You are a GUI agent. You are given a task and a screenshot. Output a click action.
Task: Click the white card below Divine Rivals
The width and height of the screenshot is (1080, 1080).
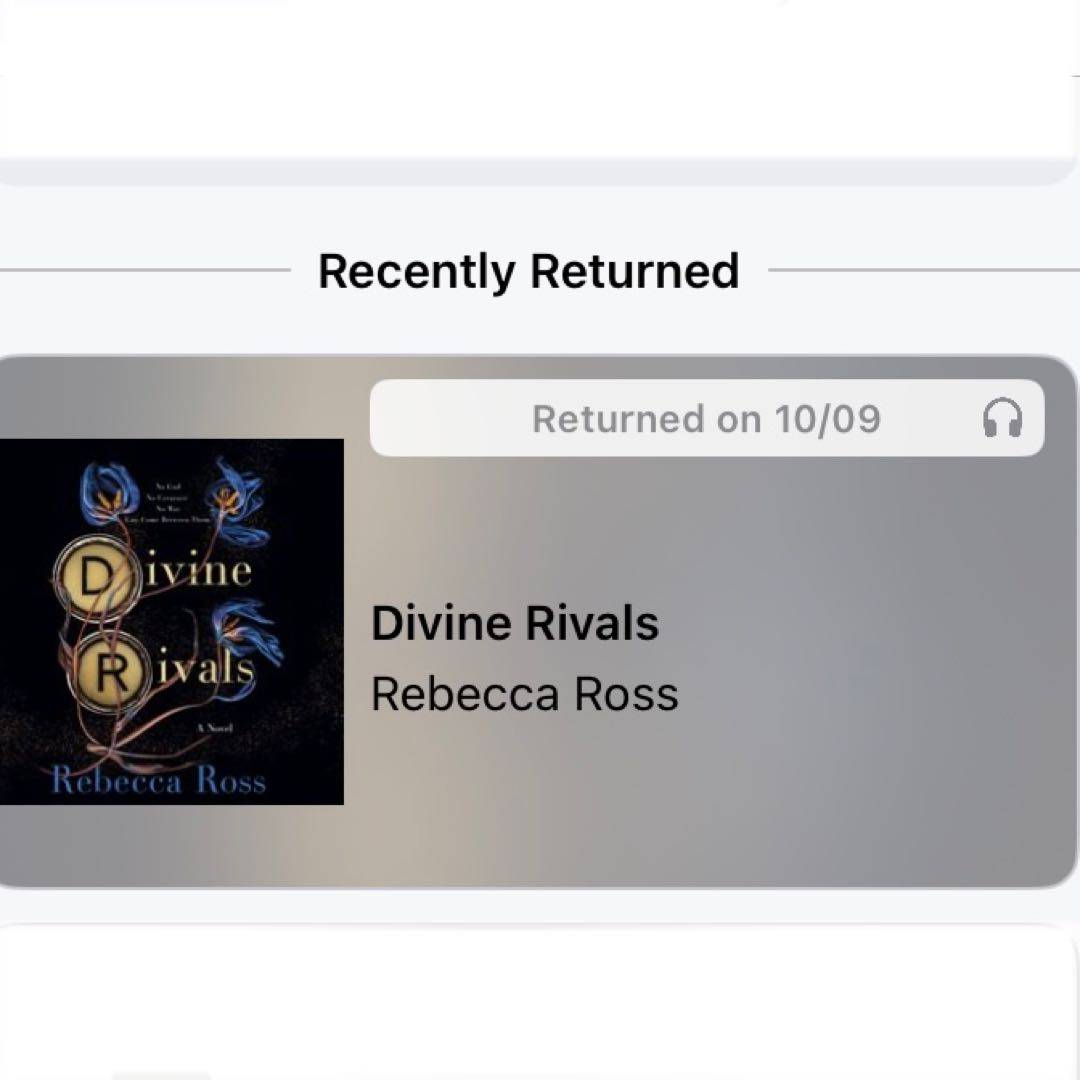(537, 1002)
